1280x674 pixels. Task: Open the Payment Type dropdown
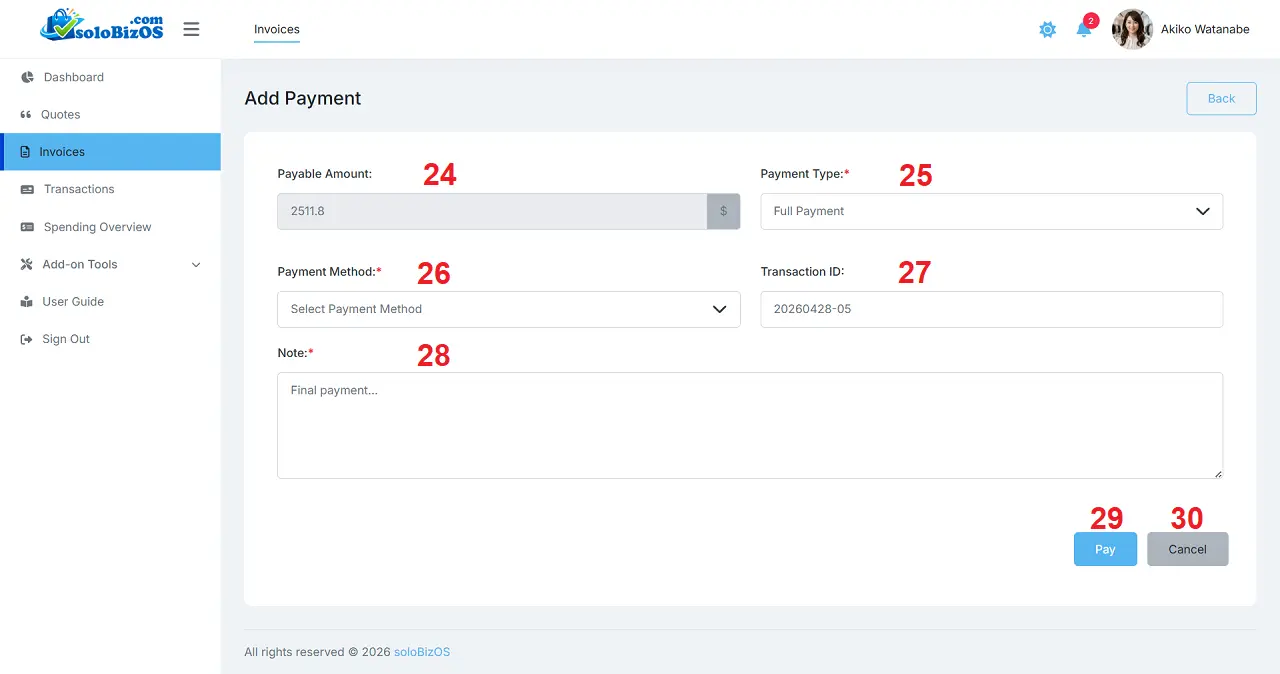click(991, 211)
